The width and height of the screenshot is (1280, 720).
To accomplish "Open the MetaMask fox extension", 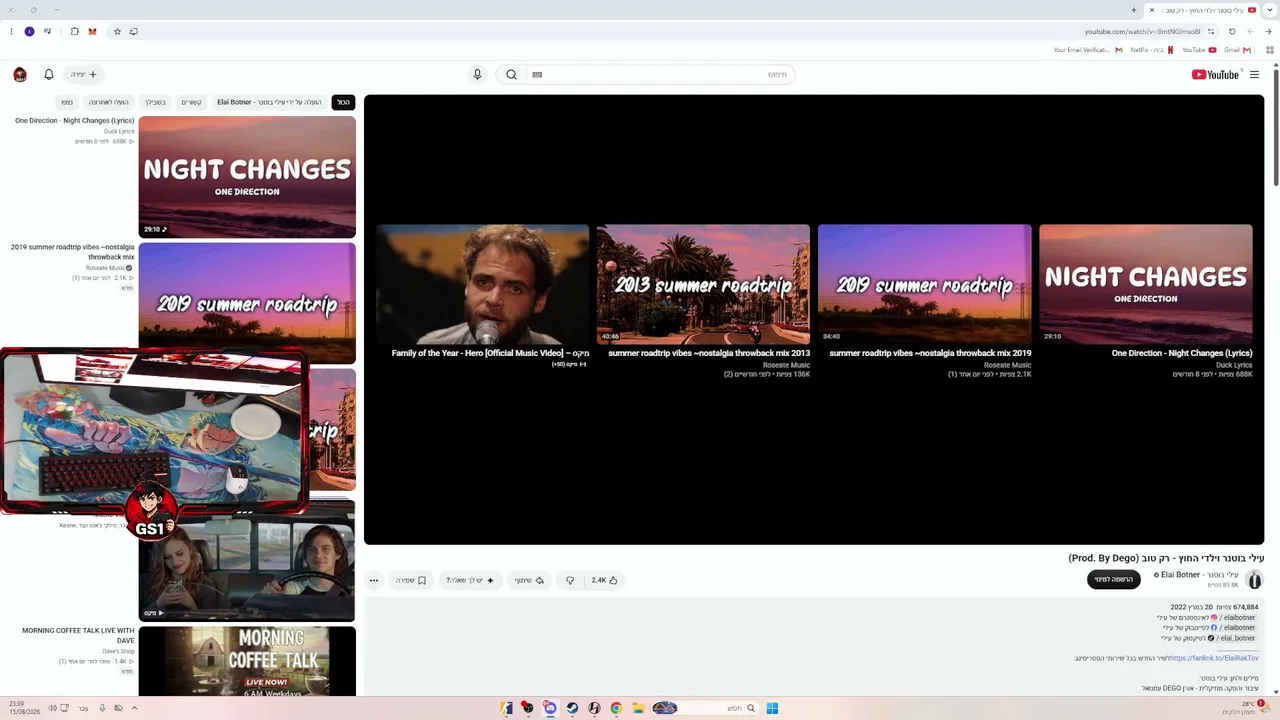I will point(92,31).
